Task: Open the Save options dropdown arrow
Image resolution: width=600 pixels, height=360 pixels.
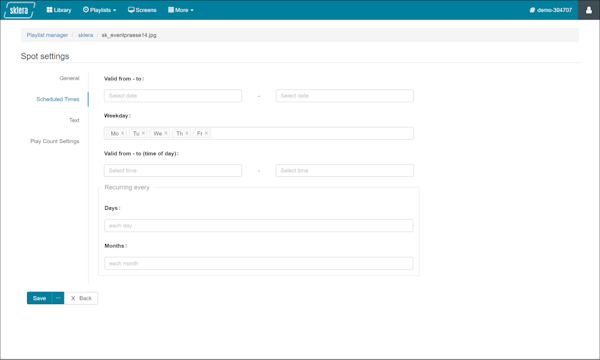Action: [x=58, y=298]
